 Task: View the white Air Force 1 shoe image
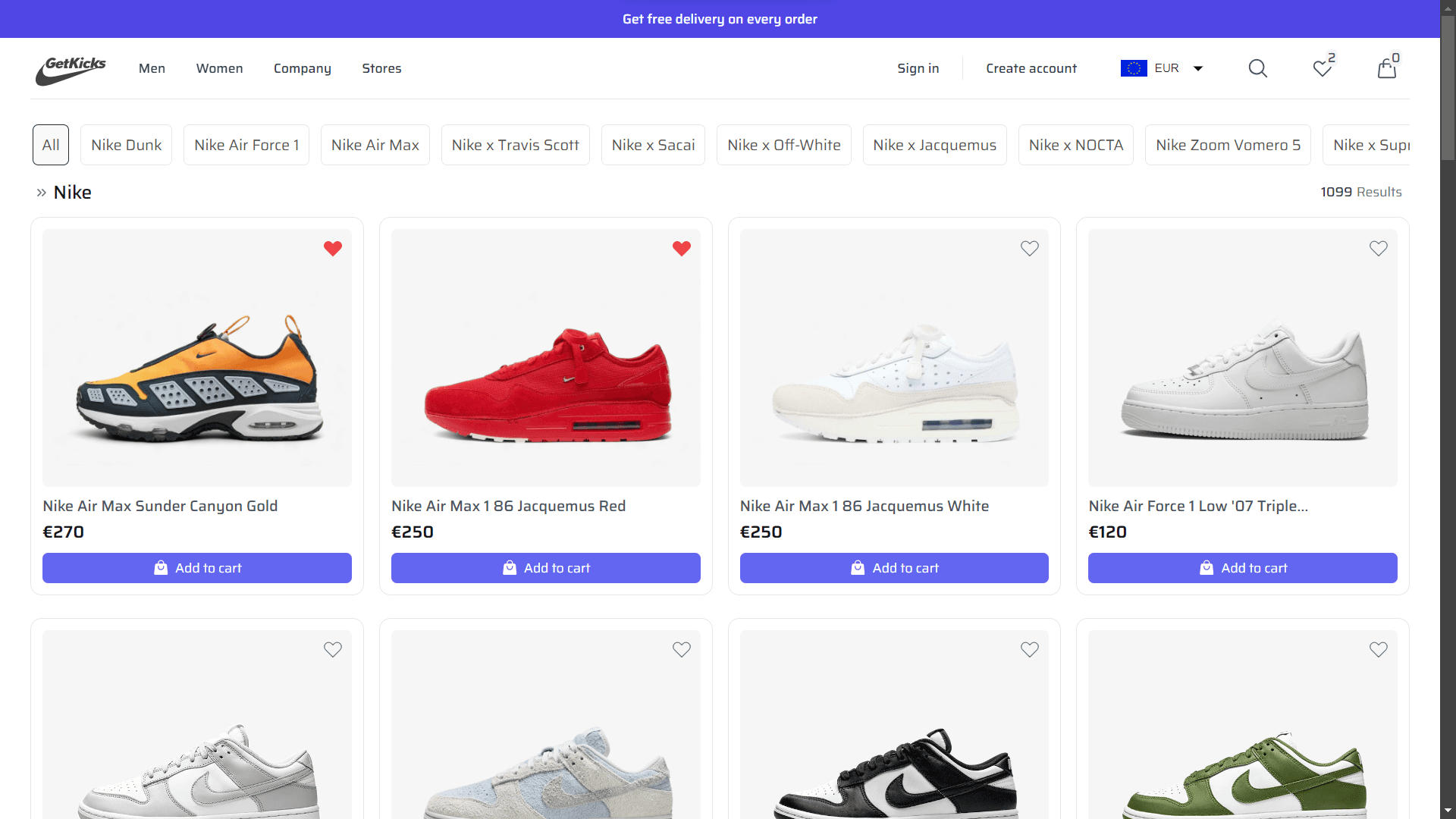click(1243, 358)
